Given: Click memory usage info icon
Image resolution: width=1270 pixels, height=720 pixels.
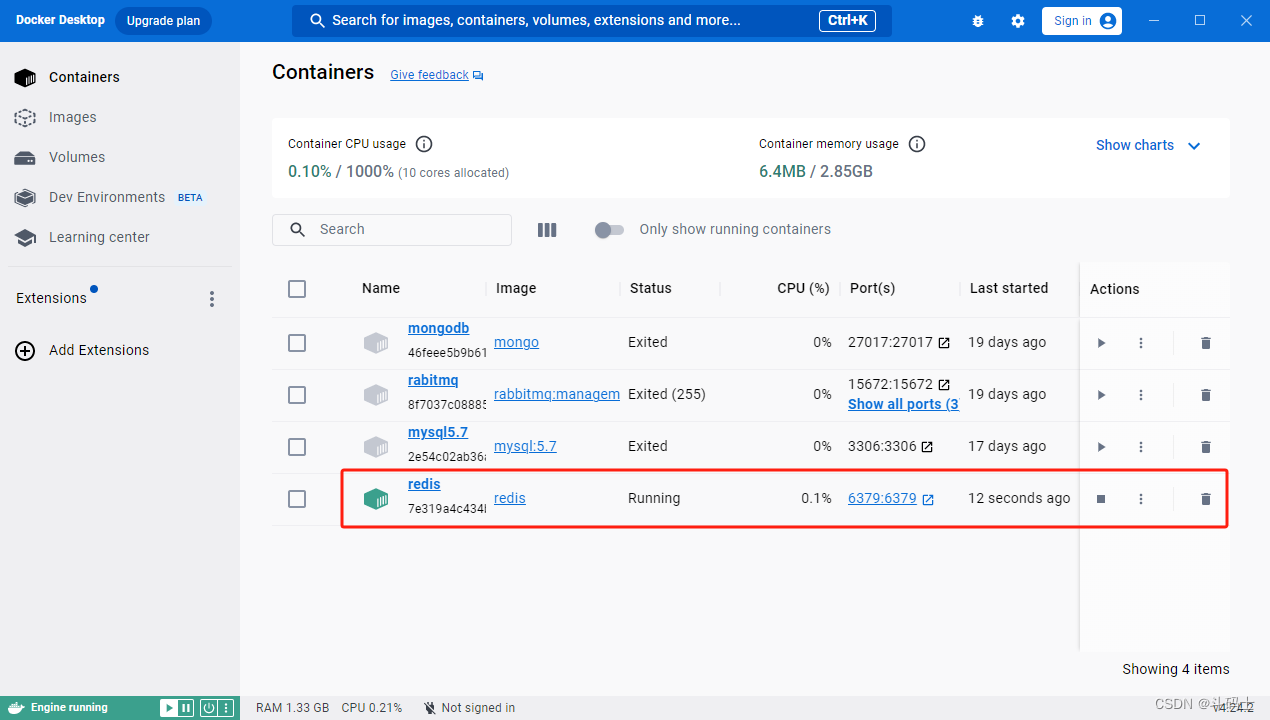Looking at the screenshot, I should (917, 144).
